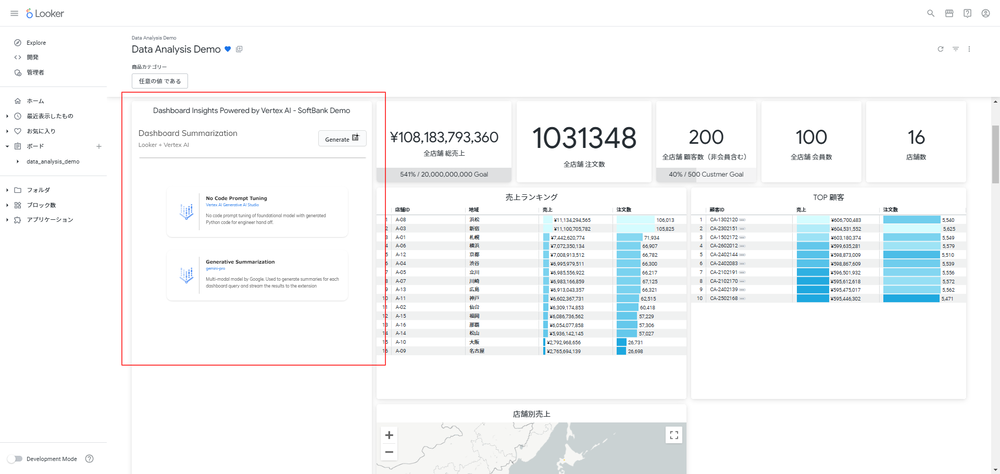Open the user account avatar
The height and width of the screenshot is (474, 1000).
coord(985,13)
